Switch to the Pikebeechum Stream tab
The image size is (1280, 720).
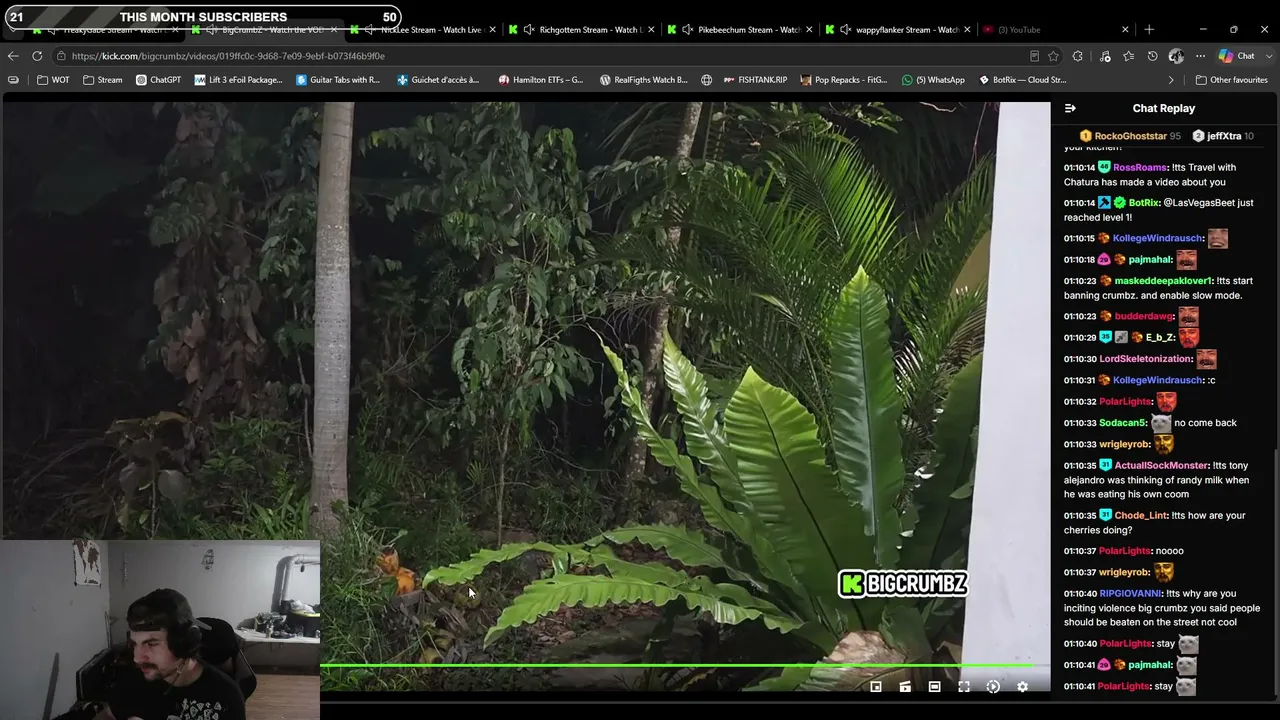pos(739,30)
